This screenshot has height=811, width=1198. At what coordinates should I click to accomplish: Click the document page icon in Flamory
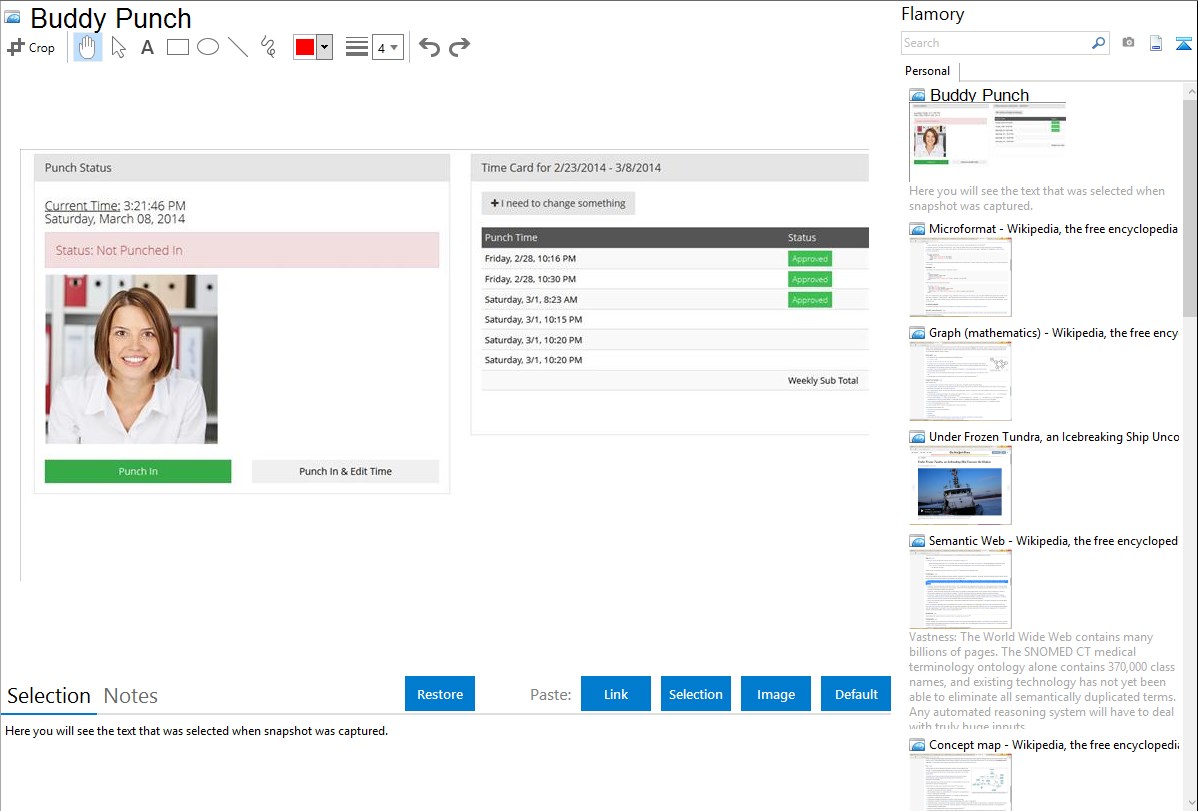(x=1156, y=43)
